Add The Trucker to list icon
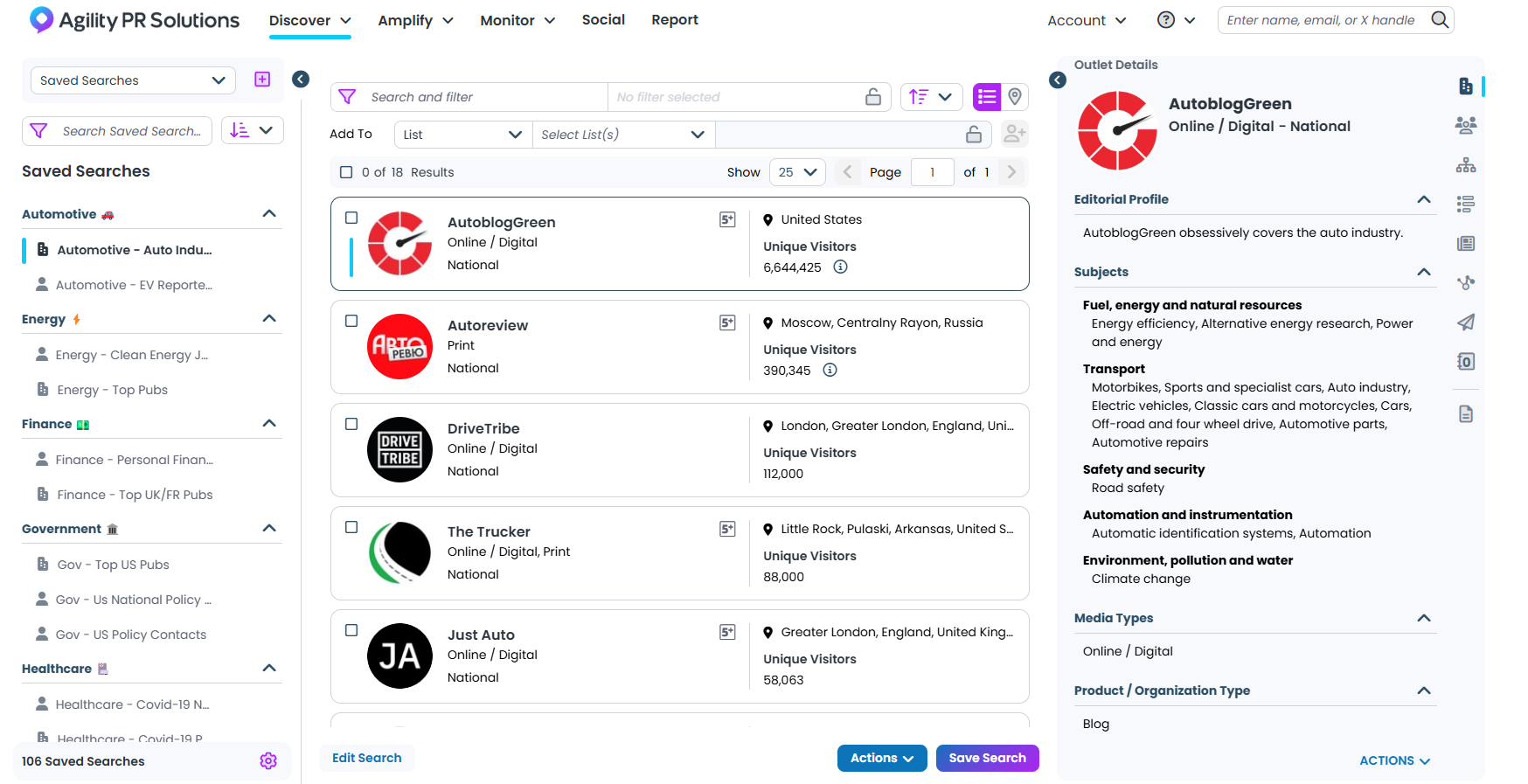1528x784 pixels. click(x=727, y=529)
